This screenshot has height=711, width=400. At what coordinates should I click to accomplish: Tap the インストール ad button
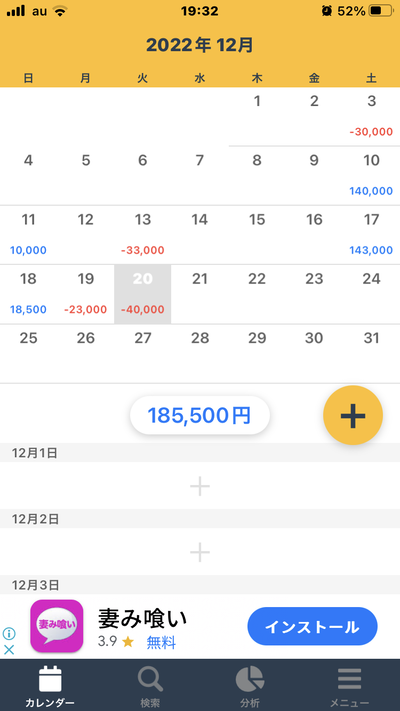pos(312,627)
